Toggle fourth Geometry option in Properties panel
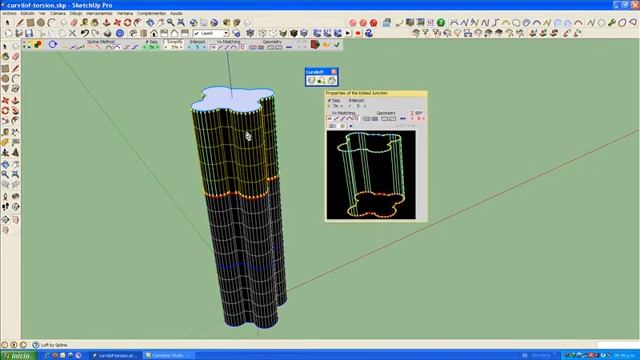 tap(393, 119)
